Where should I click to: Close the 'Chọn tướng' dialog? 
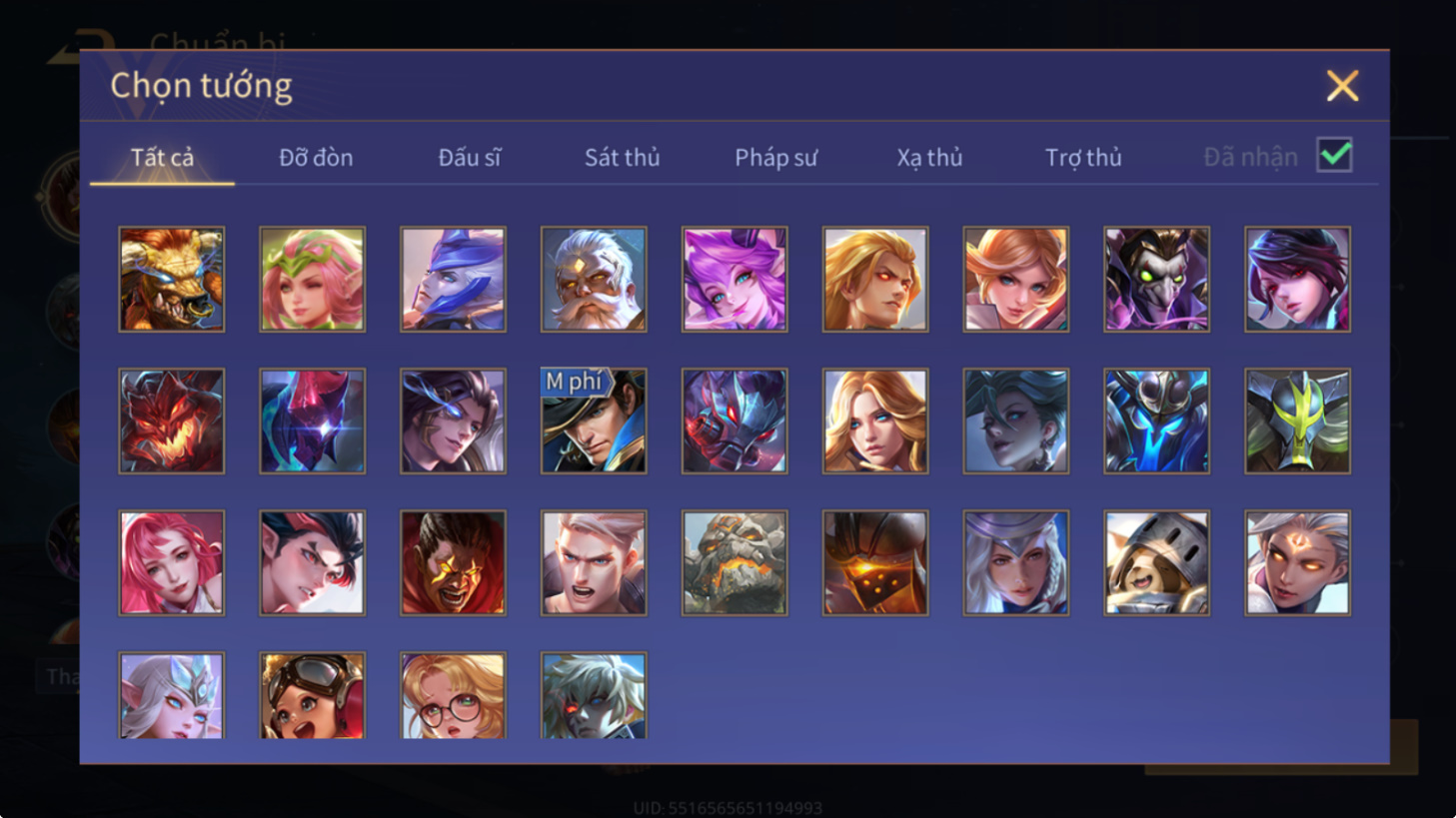[x=1342, y=86]
